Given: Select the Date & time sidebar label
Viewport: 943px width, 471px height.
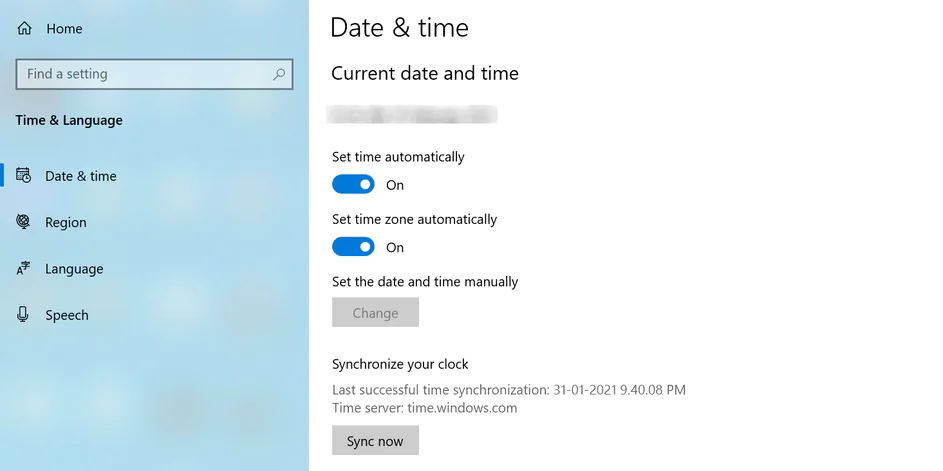Looking at the screenshot, I should pyautogui.click(x=81, y=176).
